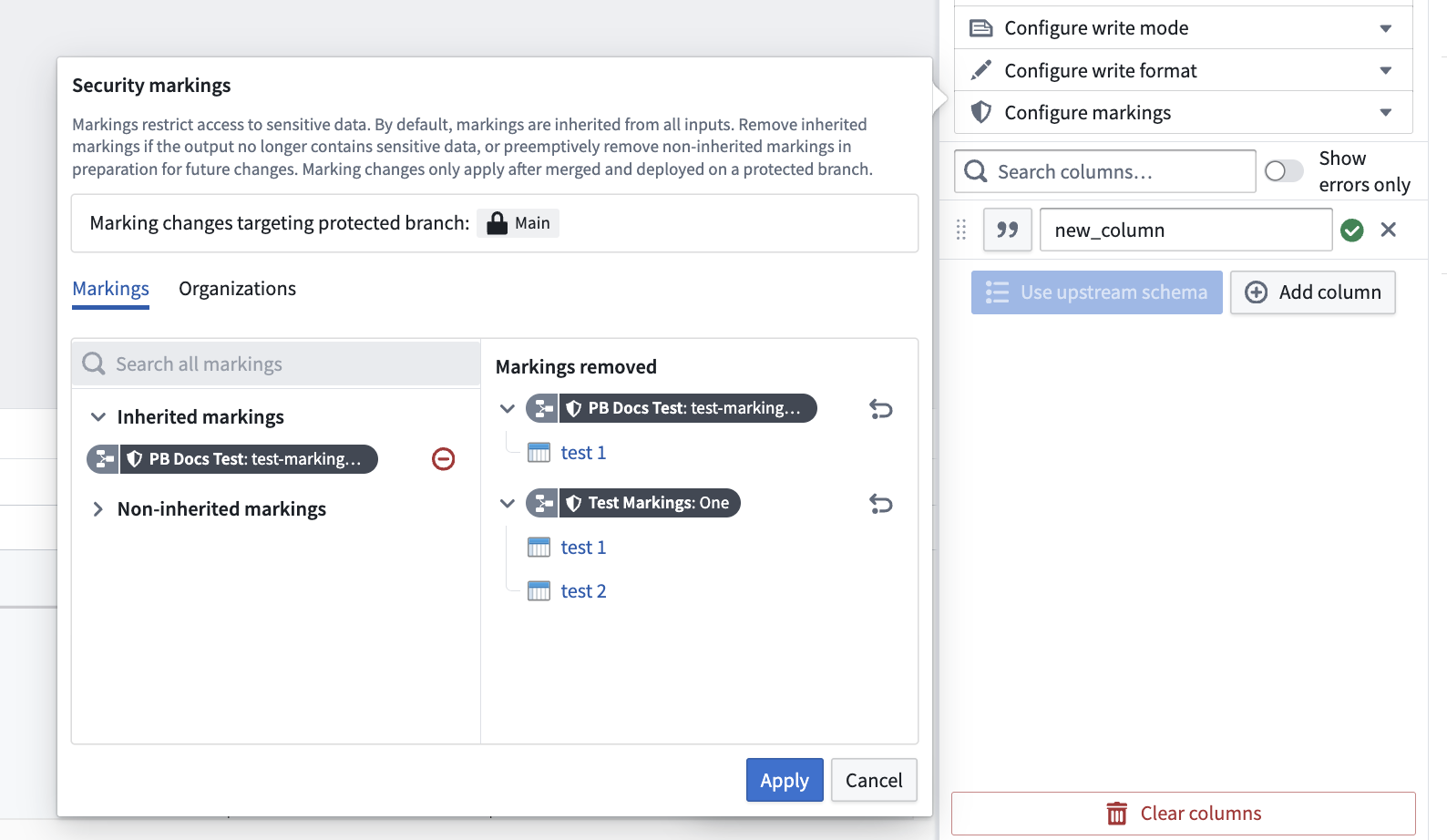
Task: Select the inherited PB Docs Test marking tag
Action: point(232,459)
